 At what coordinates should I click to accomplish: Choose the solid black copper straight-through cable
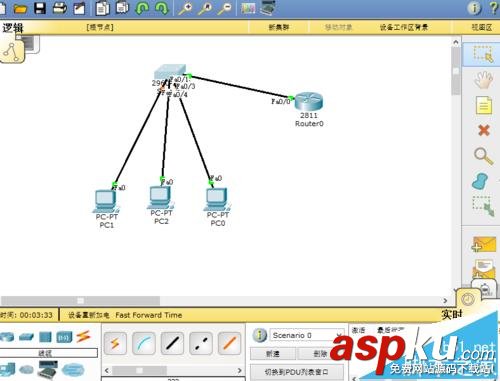(172, 343)
